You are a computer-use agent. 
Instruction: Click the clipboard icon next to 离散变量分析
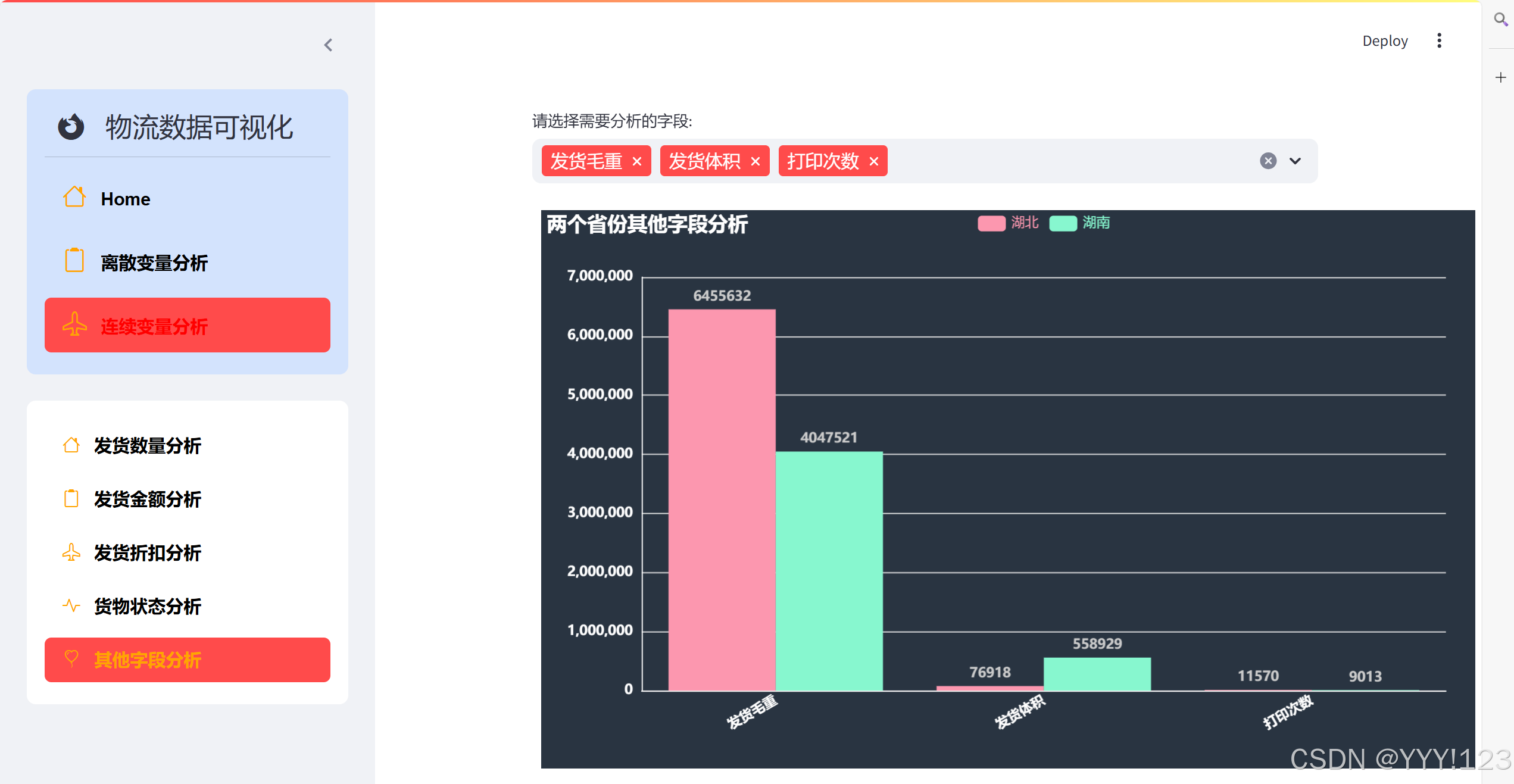point(74,261)
